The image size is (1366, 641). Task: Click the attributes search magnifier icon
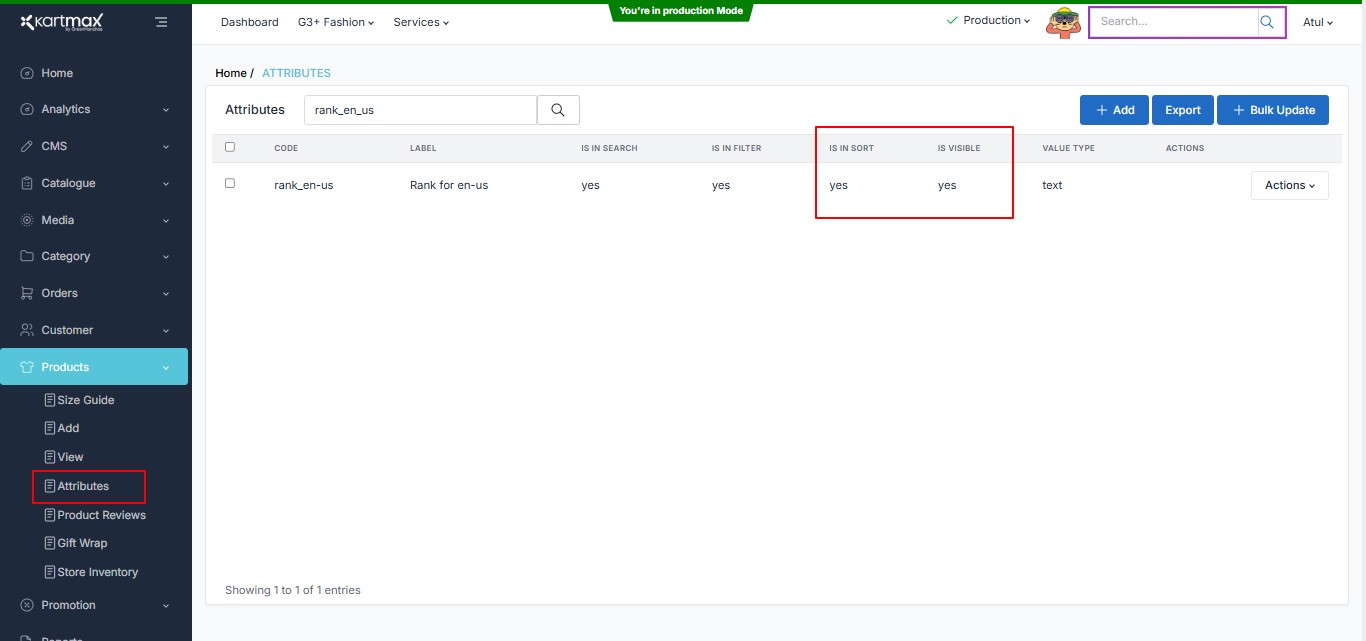[x=558, y=110]
